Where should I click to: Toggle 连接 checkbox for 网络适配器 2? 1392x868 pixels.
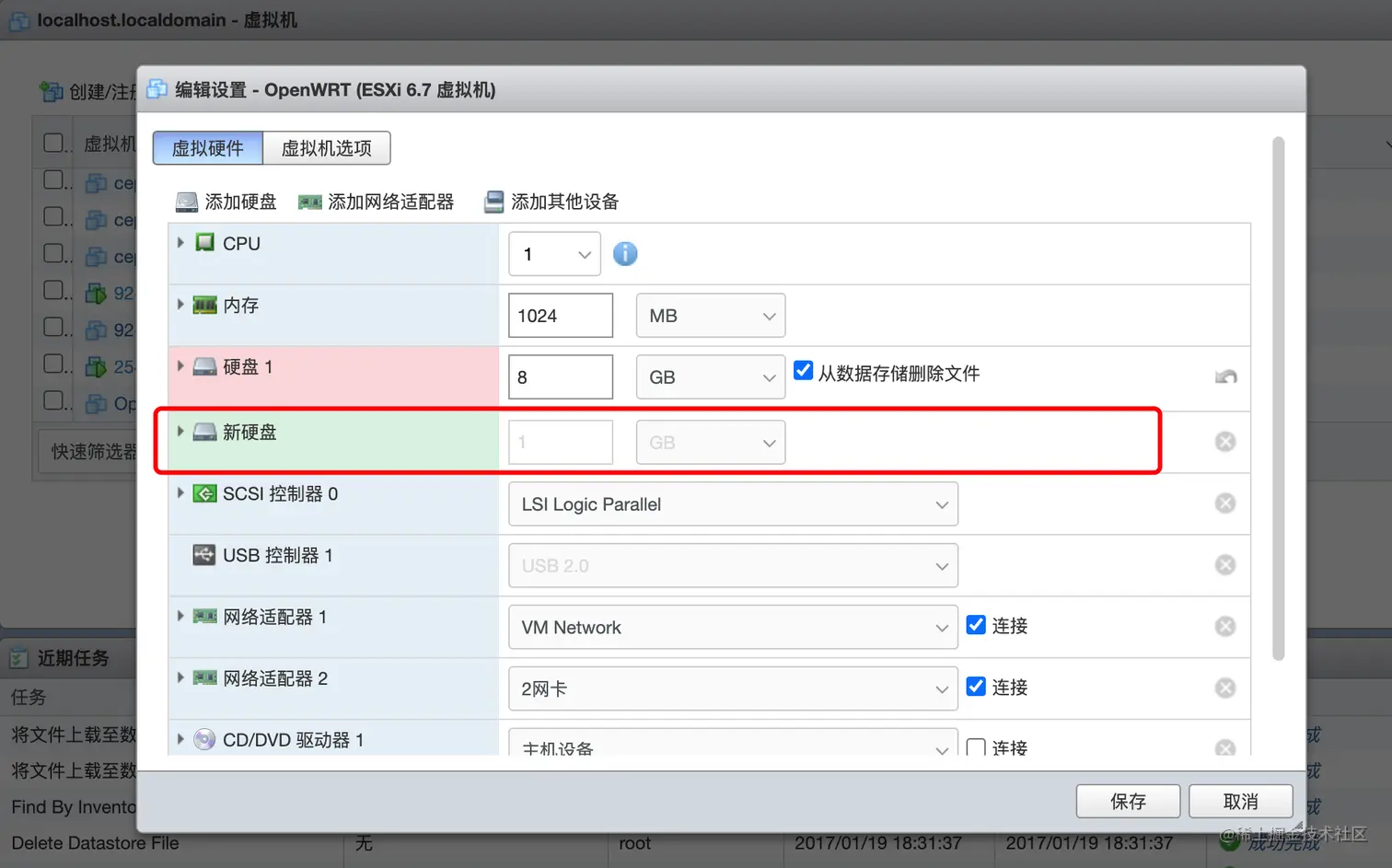point(976,686)
